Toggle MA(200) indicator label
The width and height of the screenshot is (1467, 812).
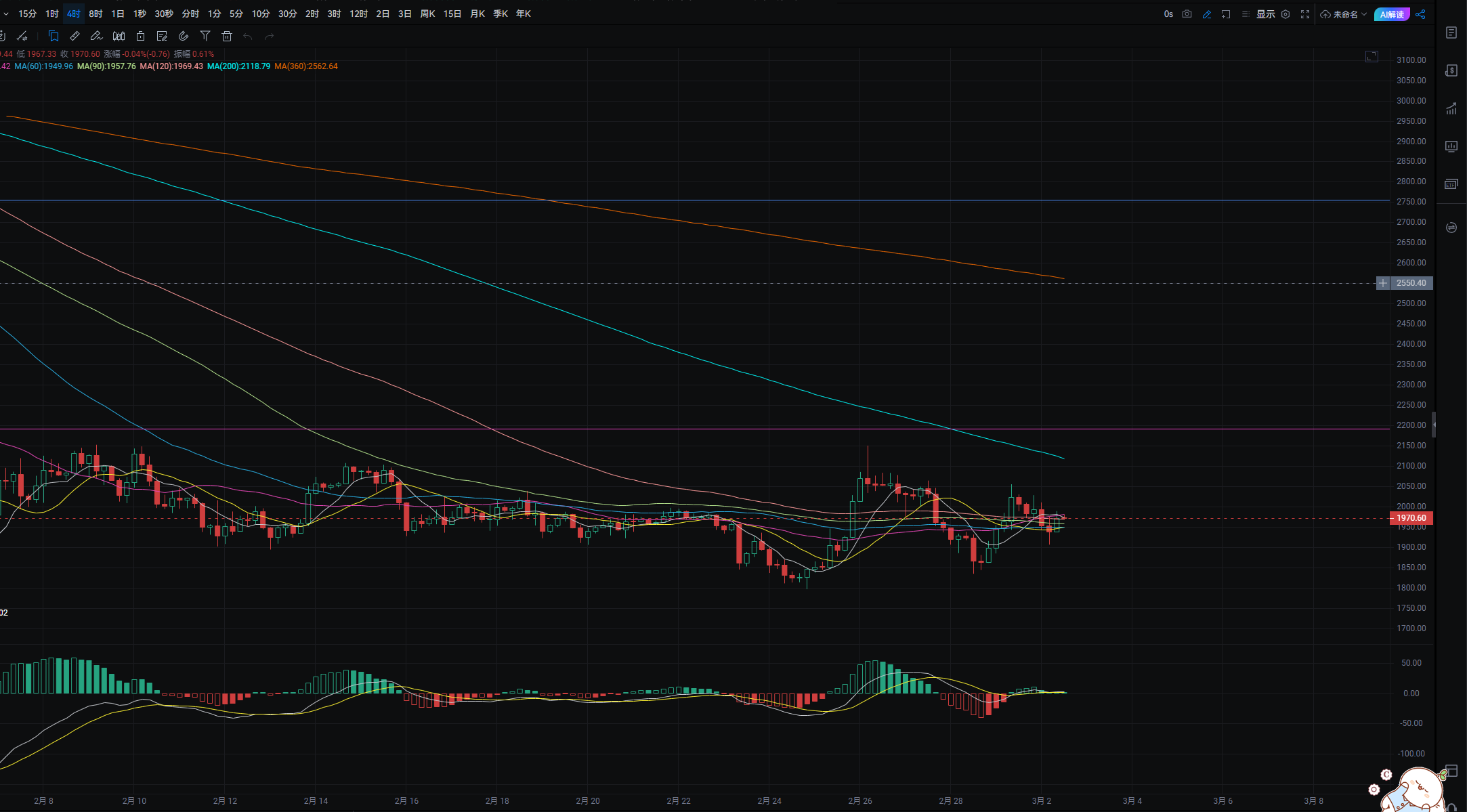tap(238, 66)
